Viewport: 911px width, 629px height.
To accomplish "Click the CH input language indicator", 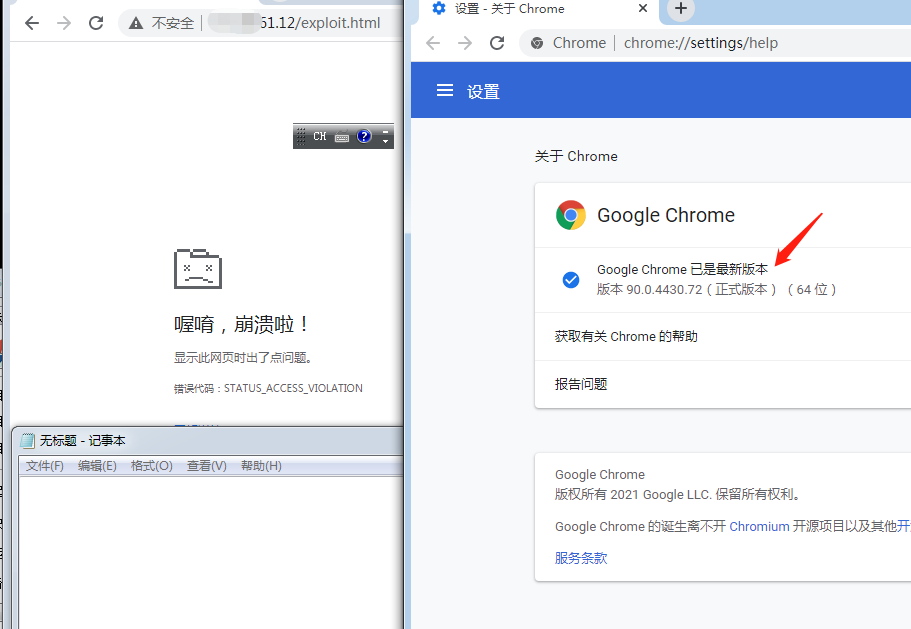I will pyautogui.click(x=320, y=136).
